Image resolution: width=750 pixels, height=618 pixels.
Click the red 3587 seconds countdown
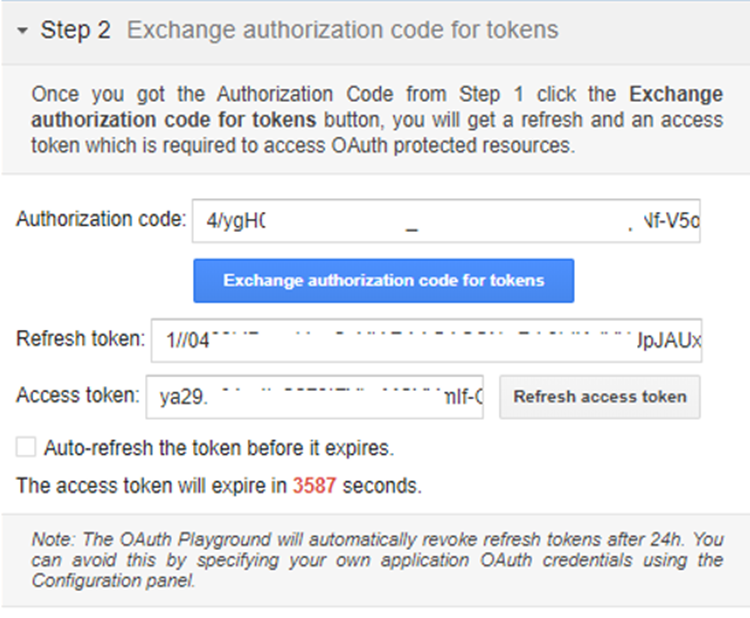(315, 487)
